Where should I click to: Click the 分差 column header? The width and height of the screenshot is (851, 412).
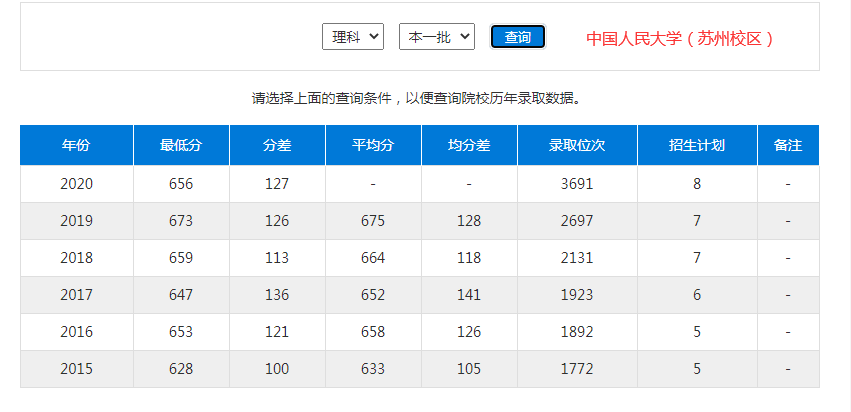tap(277, 145)
